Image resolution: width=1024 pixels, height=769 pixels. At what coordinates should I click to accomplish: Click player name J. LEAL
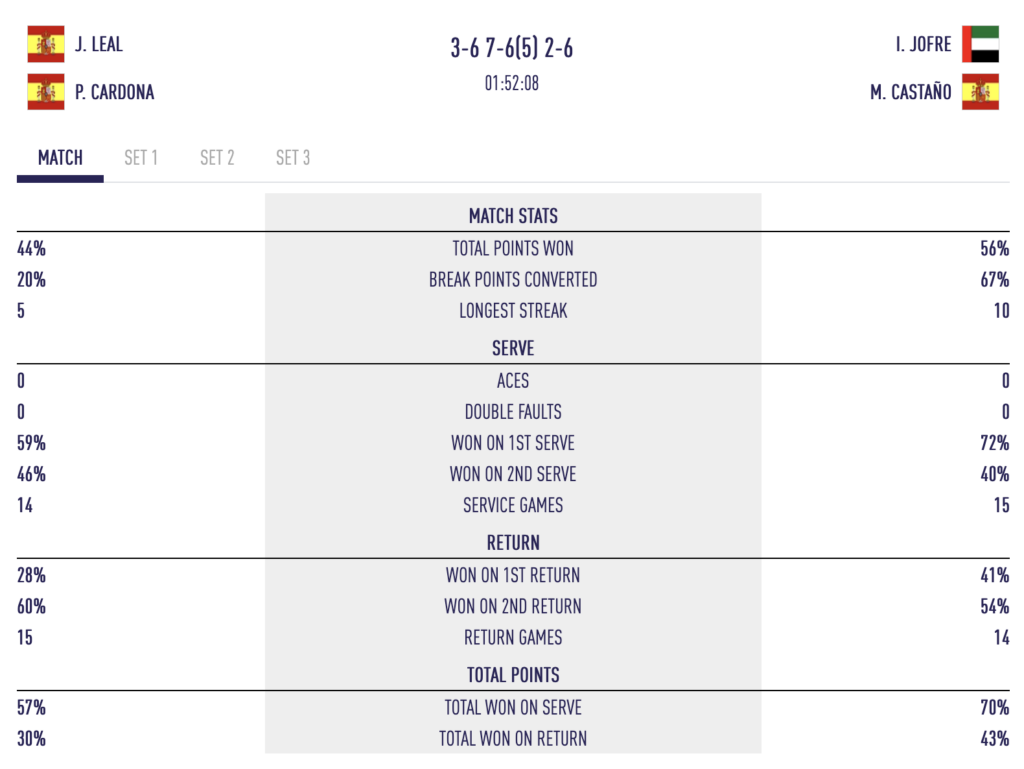tap(99, 44)
